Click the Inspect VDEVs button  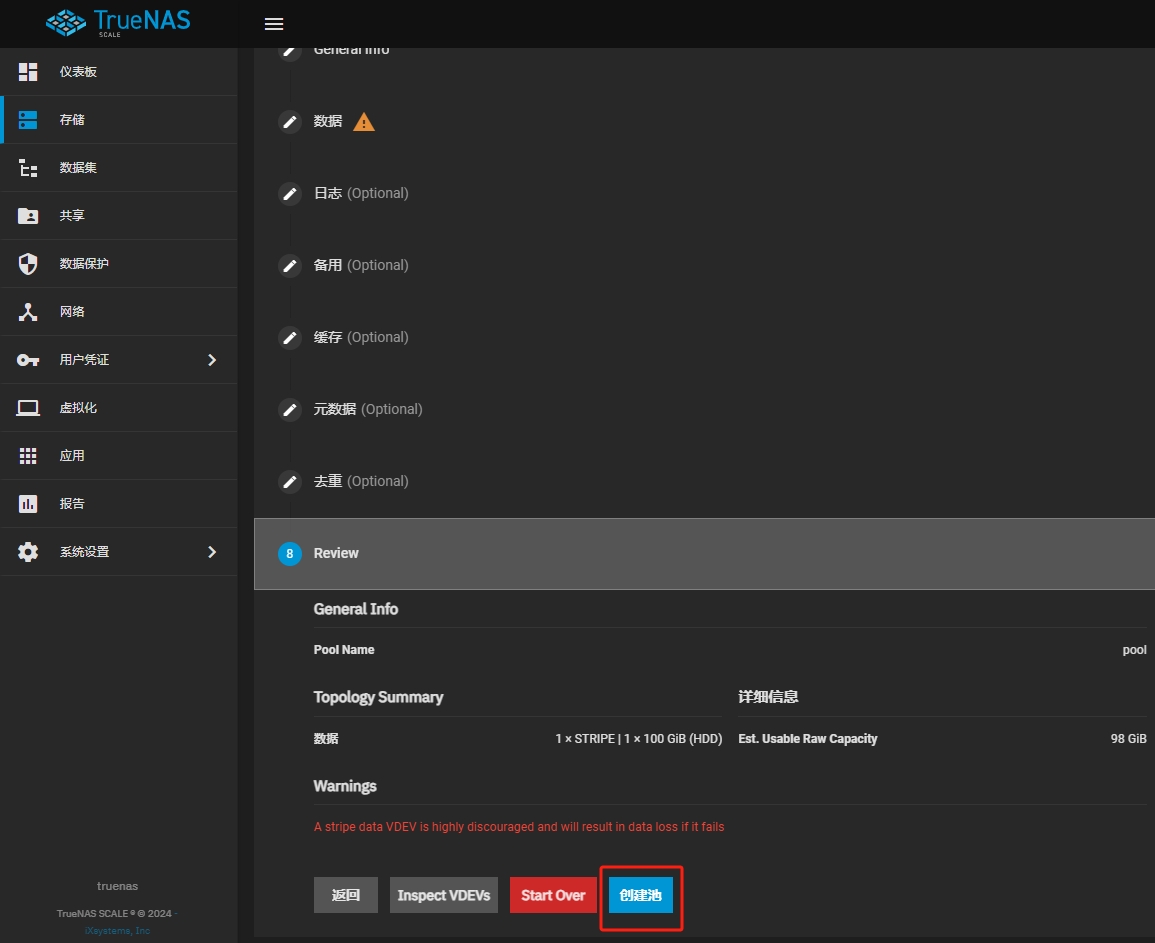point(444,895)
